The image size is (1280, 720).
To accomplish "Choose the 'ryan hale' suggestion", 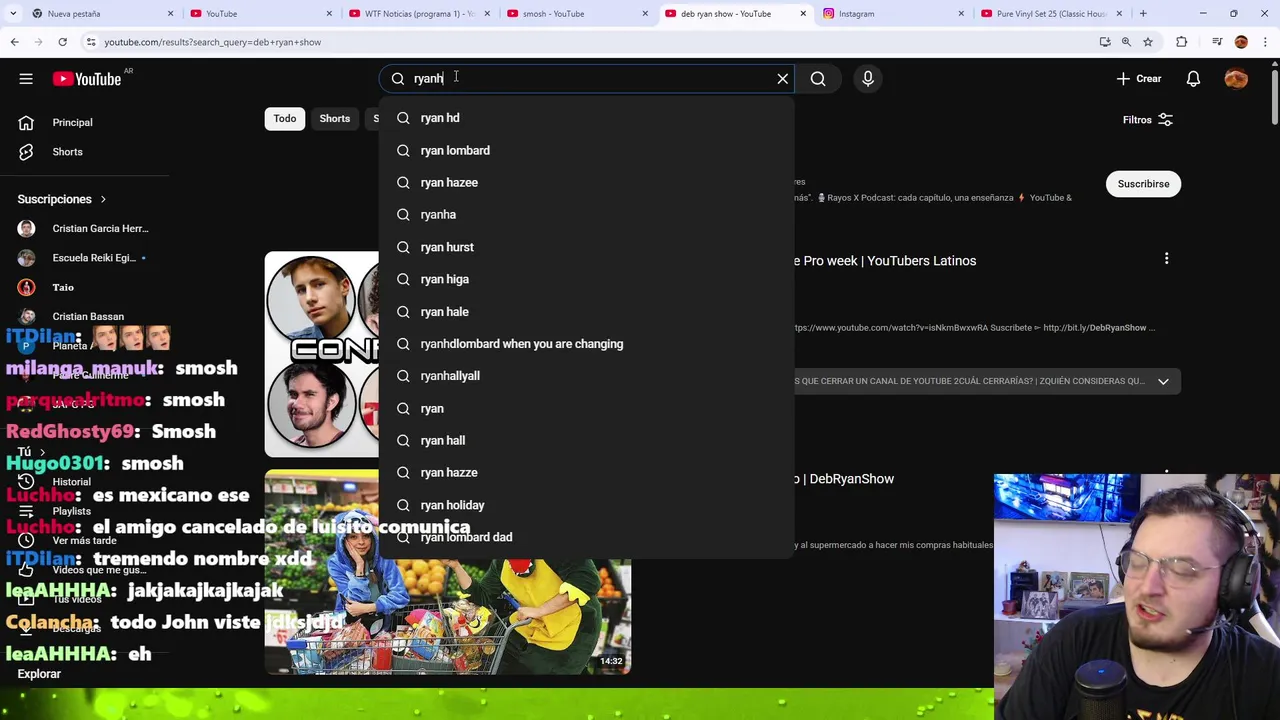I will pos(586,312).
